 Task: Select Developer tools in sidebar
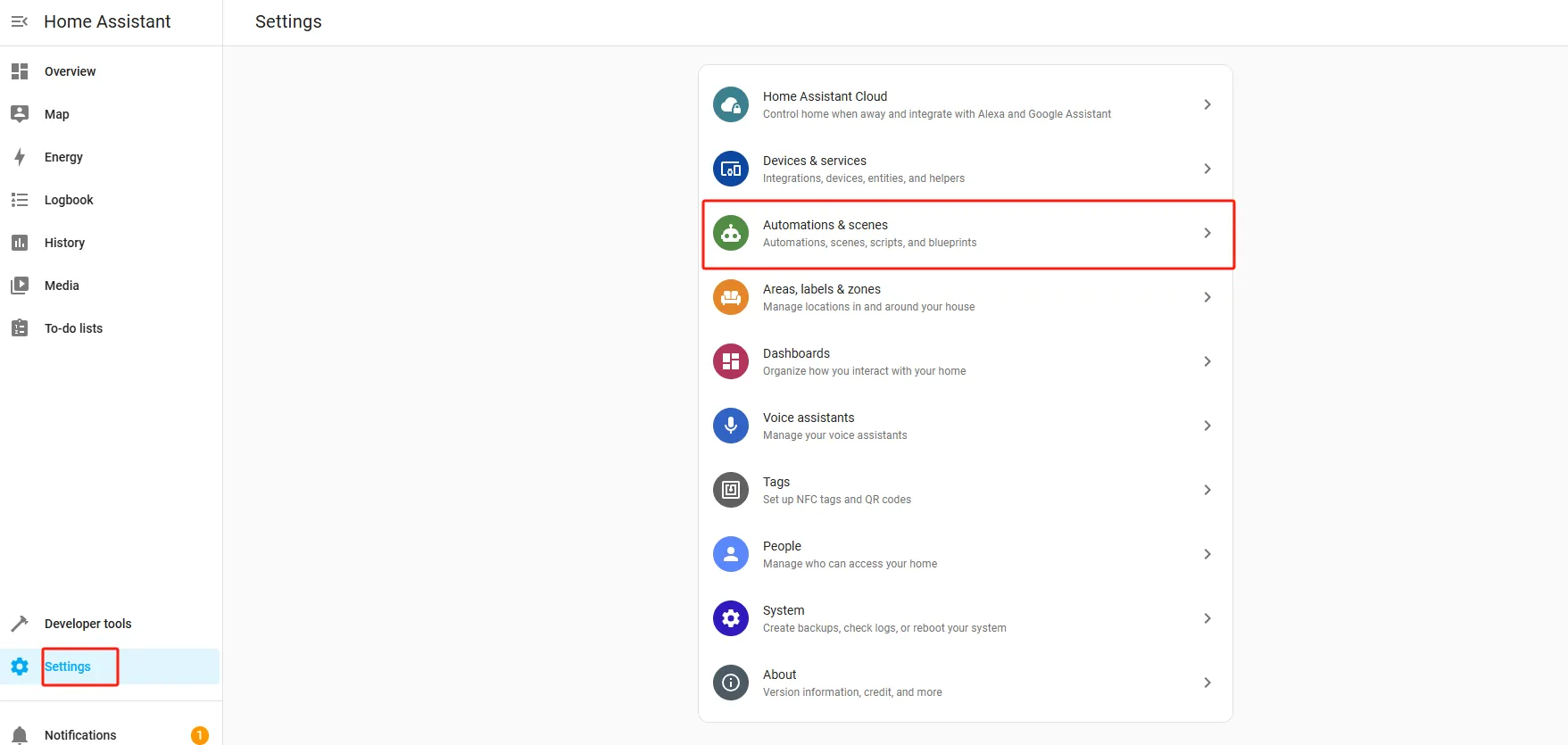87,624
